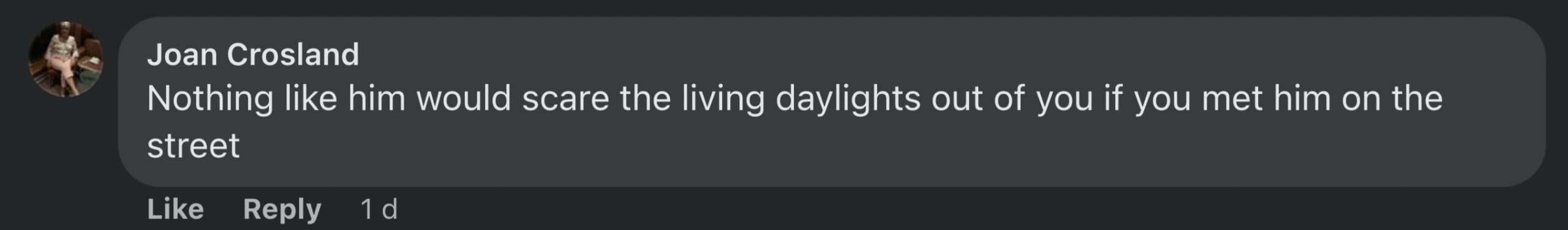
Task: Click the word 'out' in the comment
Action: [x=957, y=98]
